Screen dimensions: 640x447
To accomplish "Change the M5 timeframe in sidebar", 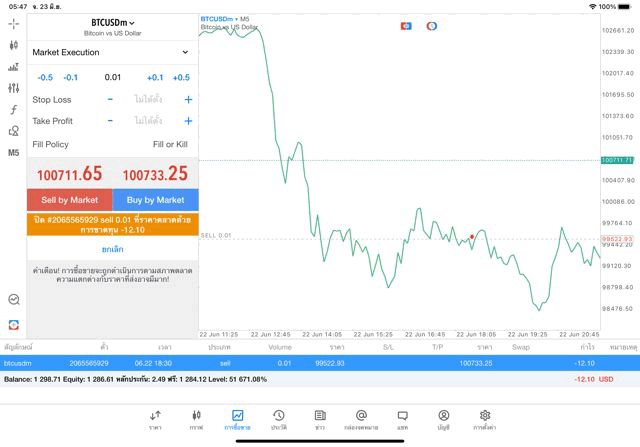I will pos(14,153).
